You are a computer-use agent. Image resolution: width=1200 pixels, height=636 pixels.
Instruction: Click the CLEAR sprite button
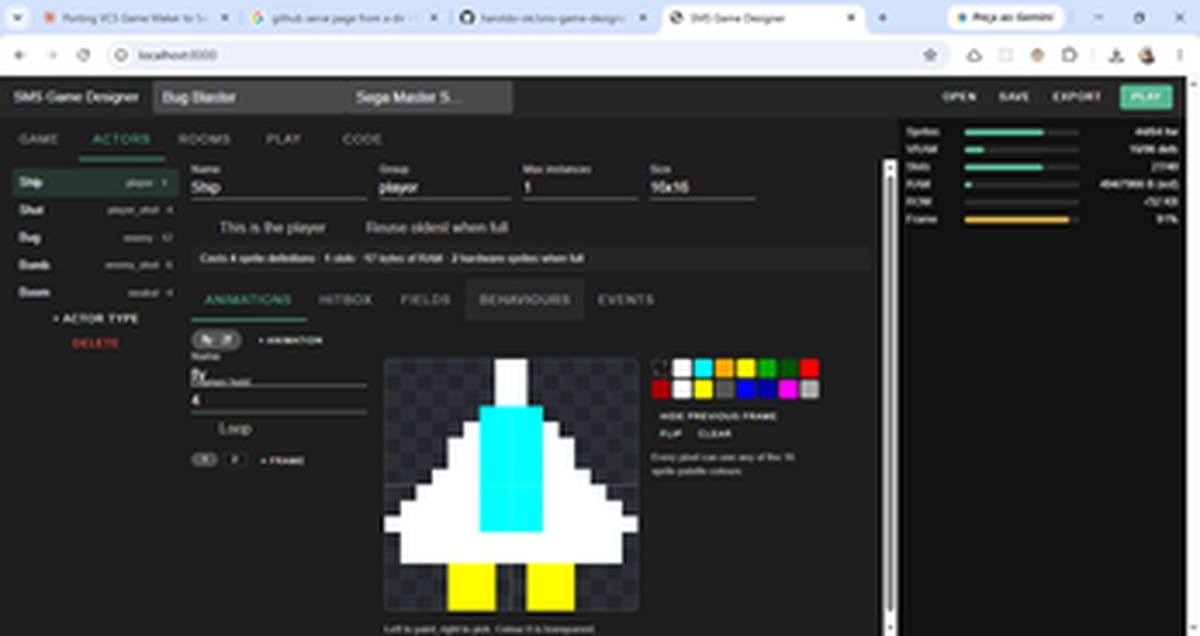pyautogui.click(x=715, y=434)
